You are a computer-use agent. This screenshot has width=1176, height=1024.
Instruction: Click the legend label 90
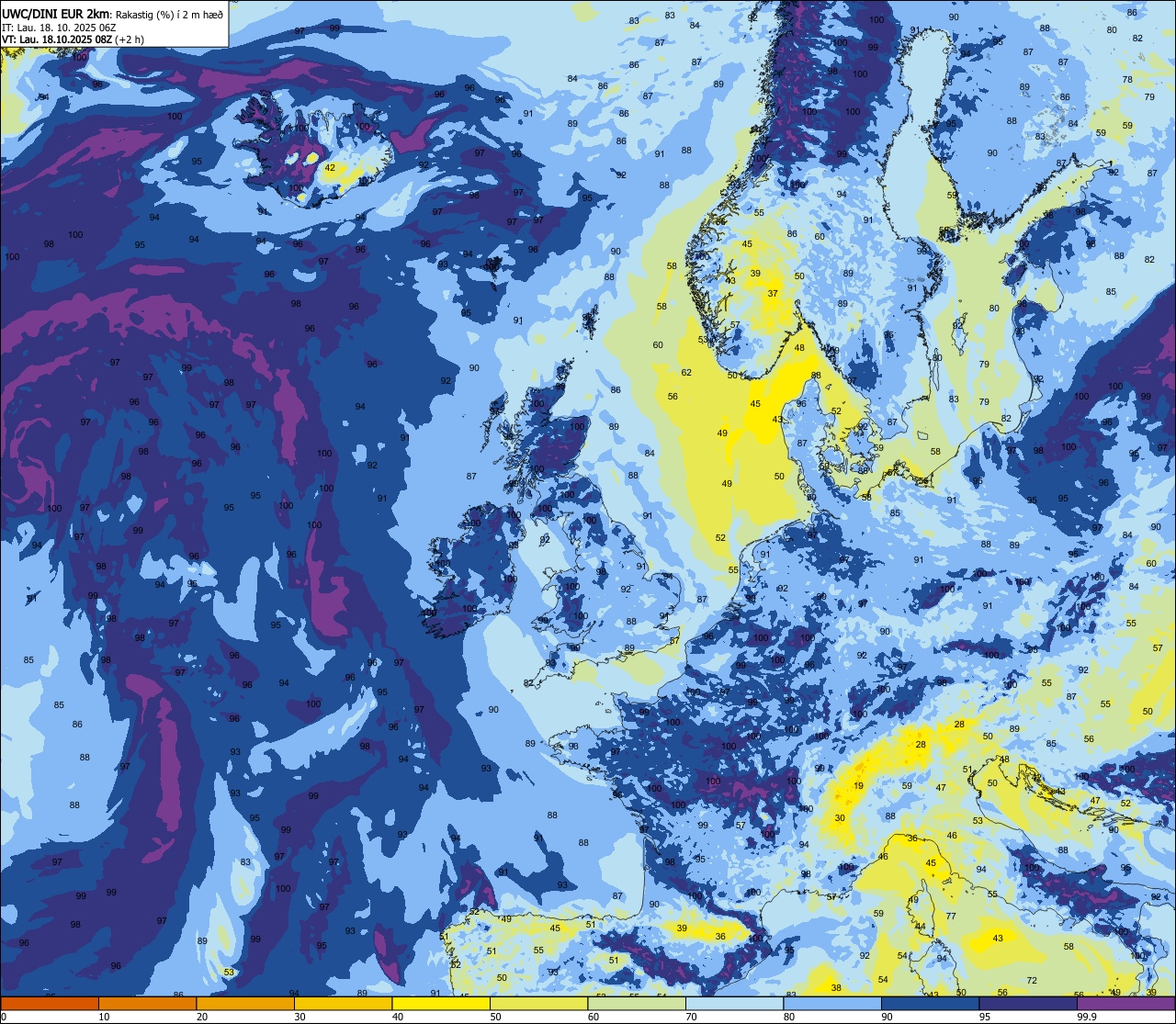tap(887, 1017)
